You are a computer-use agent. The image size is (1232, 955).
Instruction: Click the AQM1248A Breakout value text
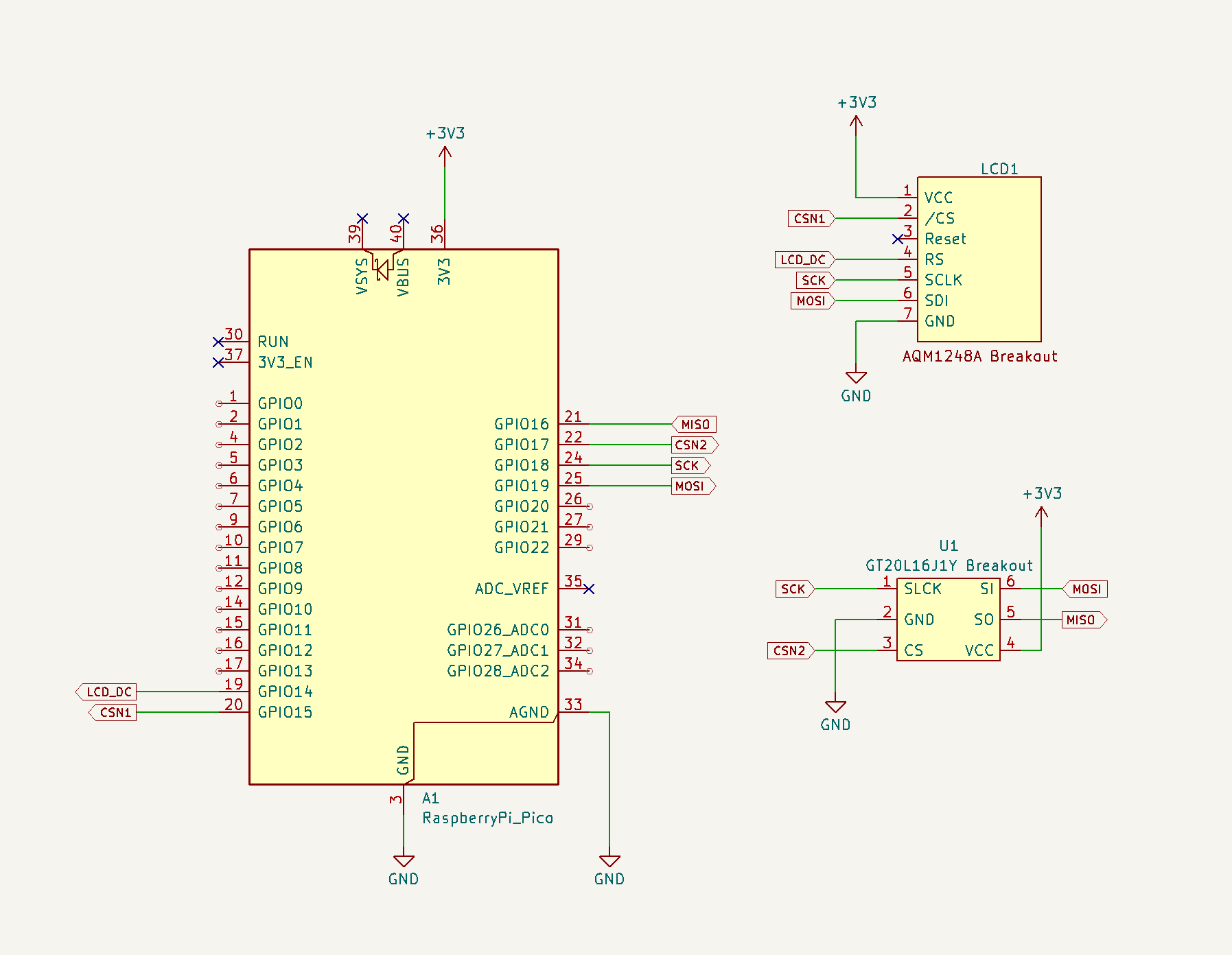(x=979, y=356)
